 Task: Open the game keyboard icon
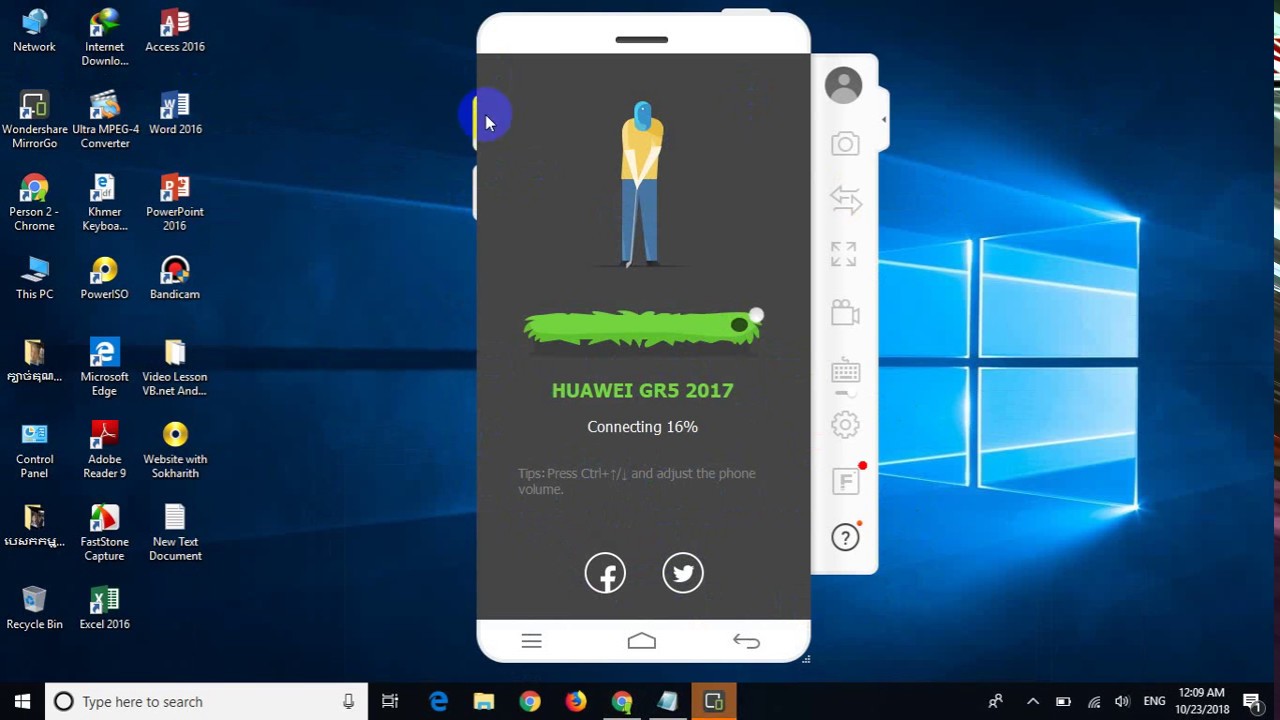click(845, 372)
